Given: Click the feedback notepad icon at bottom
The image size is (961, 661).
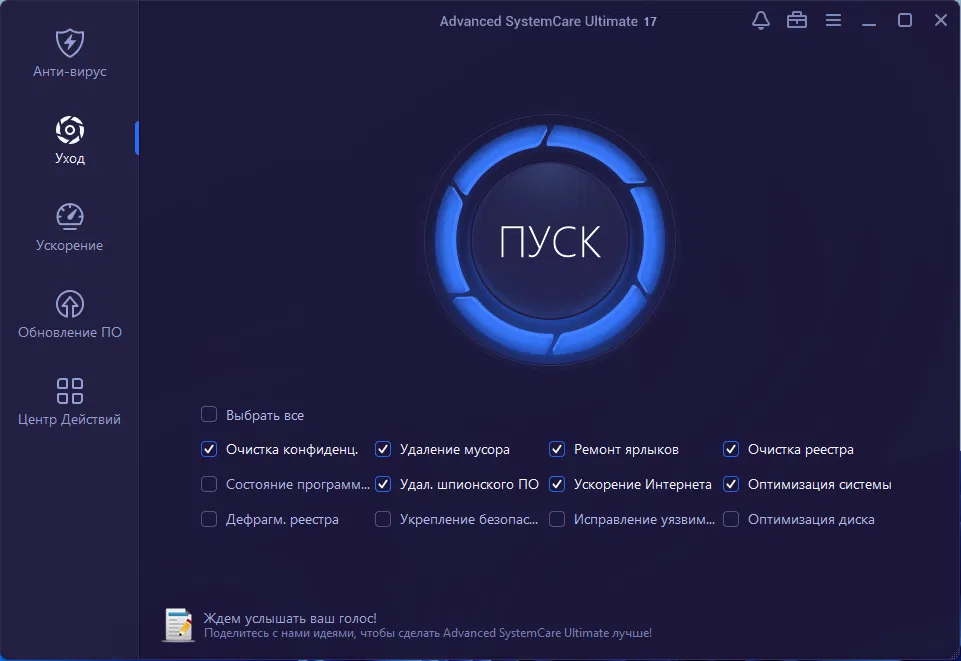Looking at the screenshot, I should click(x=178, y=624).
